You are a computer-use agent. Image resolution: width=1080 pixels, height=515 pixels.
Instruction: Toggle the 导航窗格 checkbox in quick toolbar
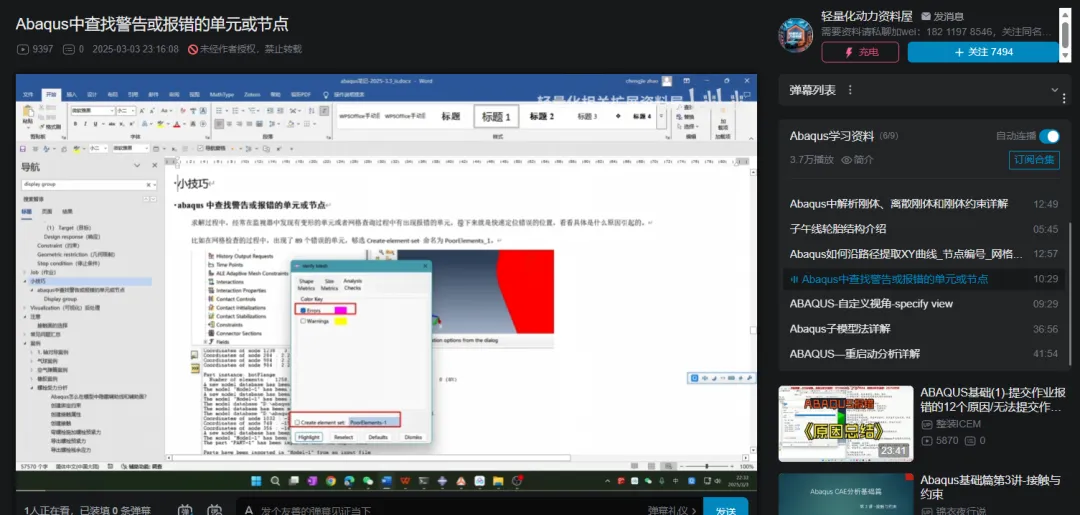tap(200, 148)
